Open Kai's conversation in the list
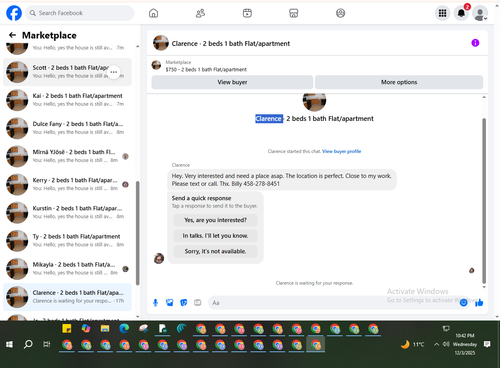The image size is (500, 368). tap(67, 100)
